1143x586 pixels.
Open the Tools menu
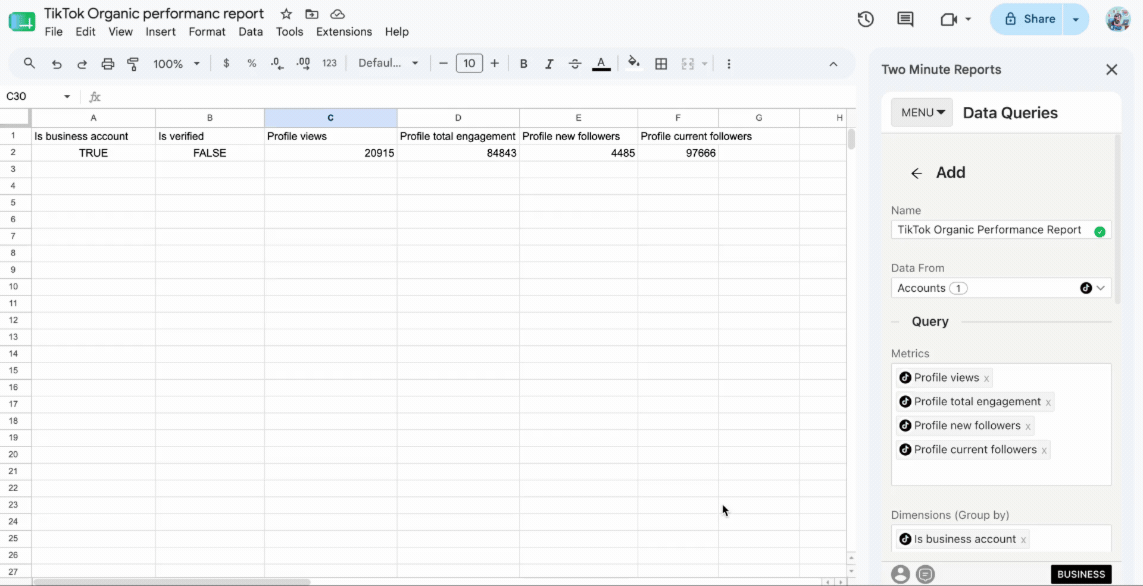point(289,32)
